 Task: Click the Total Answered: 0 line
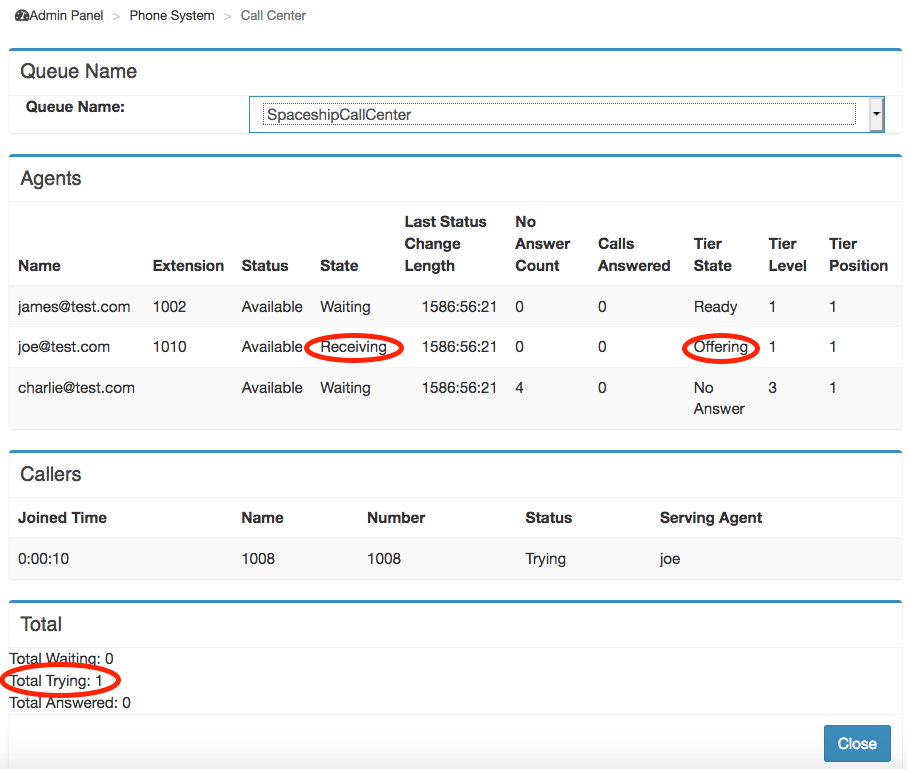[x=70, y=702]
